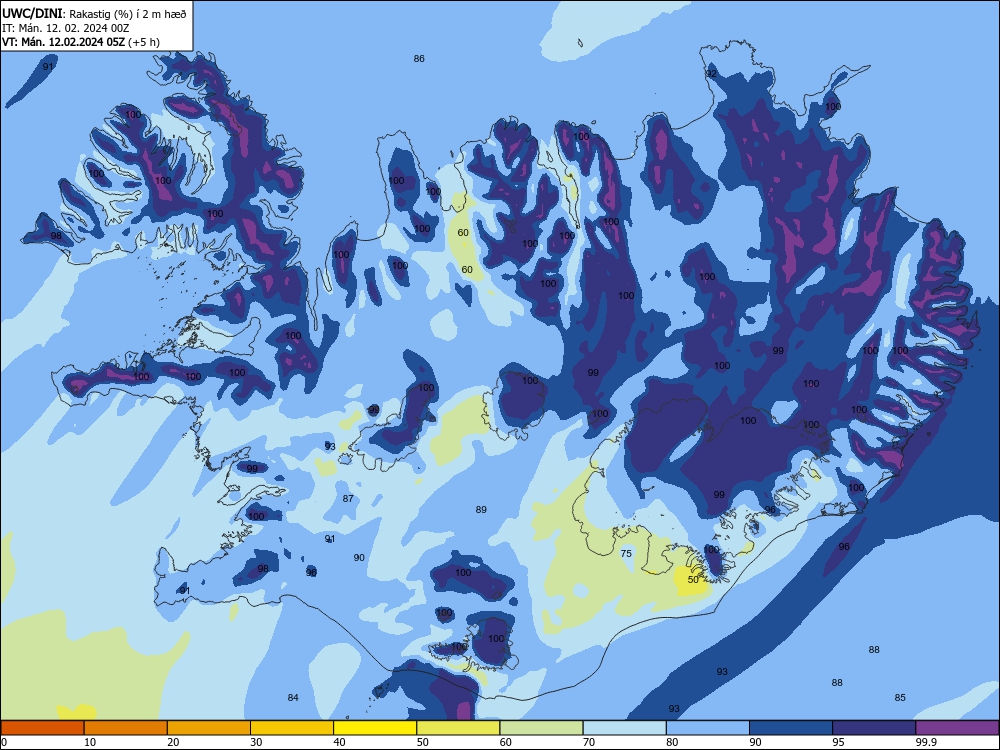This screenshot has height=750, width=1000.
Task: Click the '20' legend tick label
Action: click(x=173, y=742)
